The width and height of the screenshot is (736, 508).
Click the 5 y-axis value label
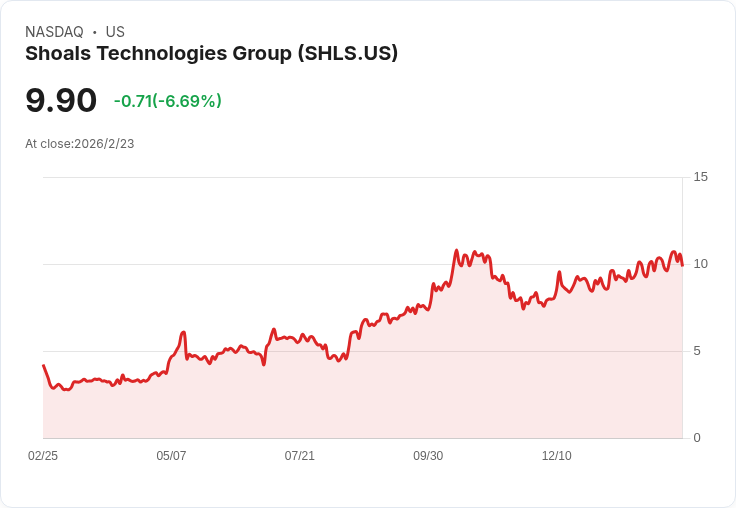click(698, 351)
